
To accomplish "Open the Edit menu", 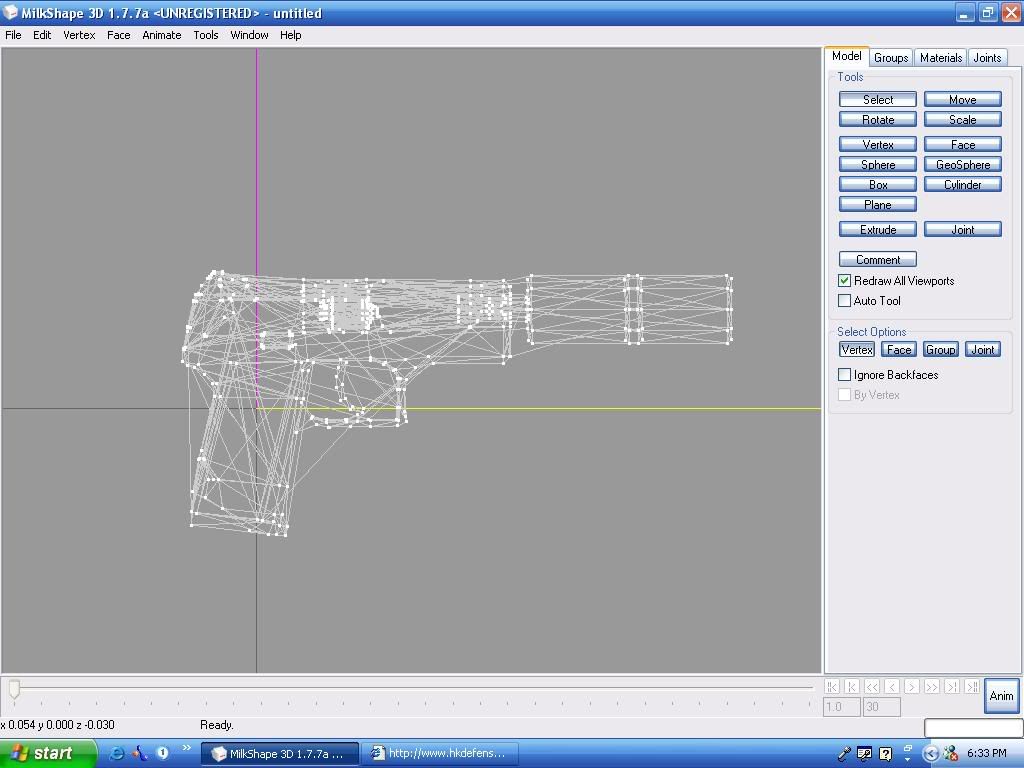I will 42,35.
